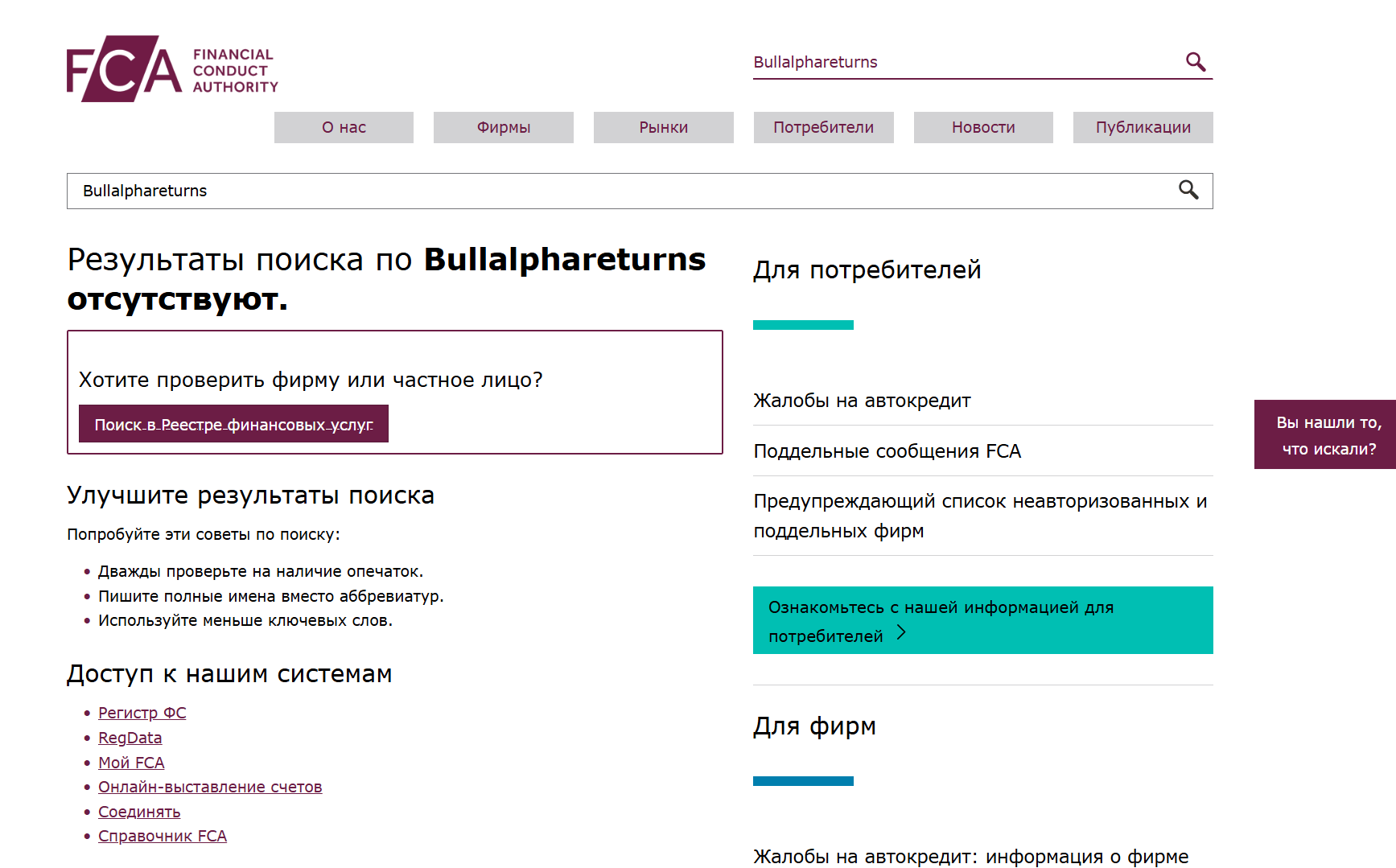Open 'Жалобы на автокредит' consumer link
This screenshot has height=868, width=1396.
pyautogui.click(x=862, y=401)
